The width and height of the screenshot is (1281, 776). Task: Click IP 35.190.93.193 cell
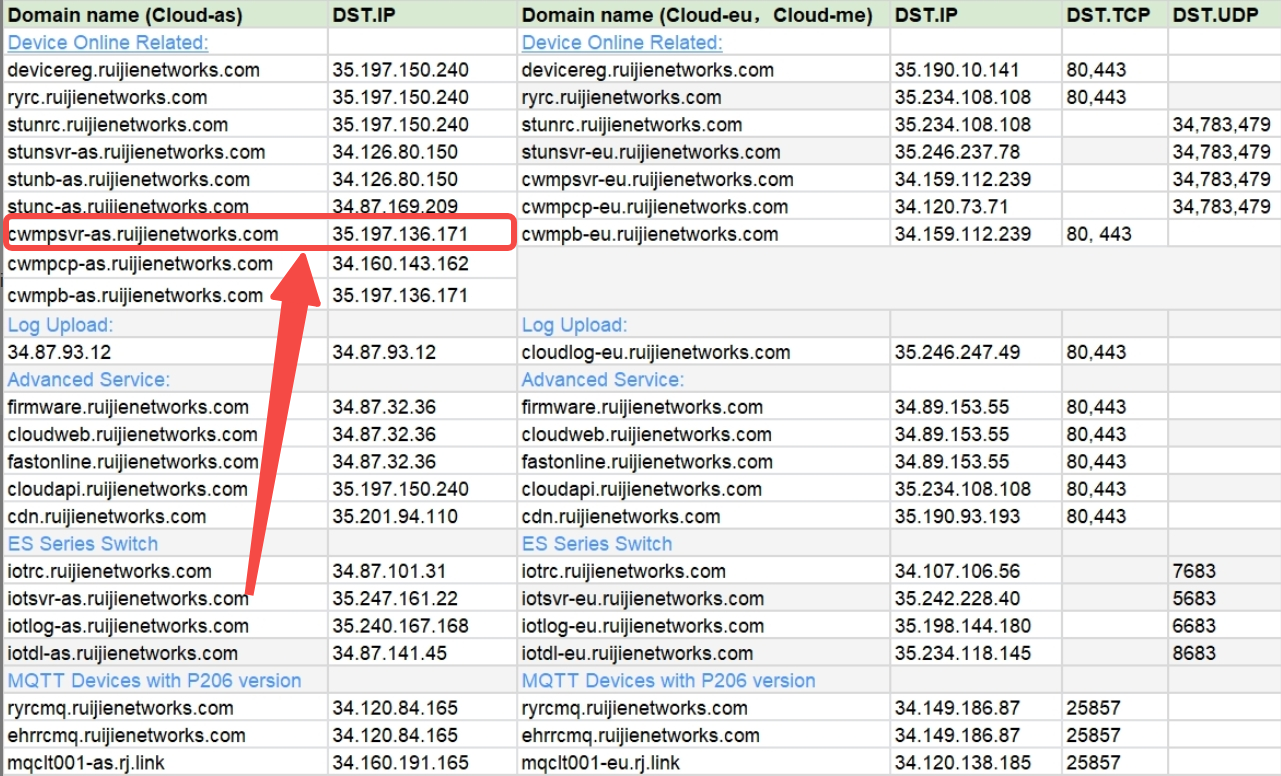point(976,517)
